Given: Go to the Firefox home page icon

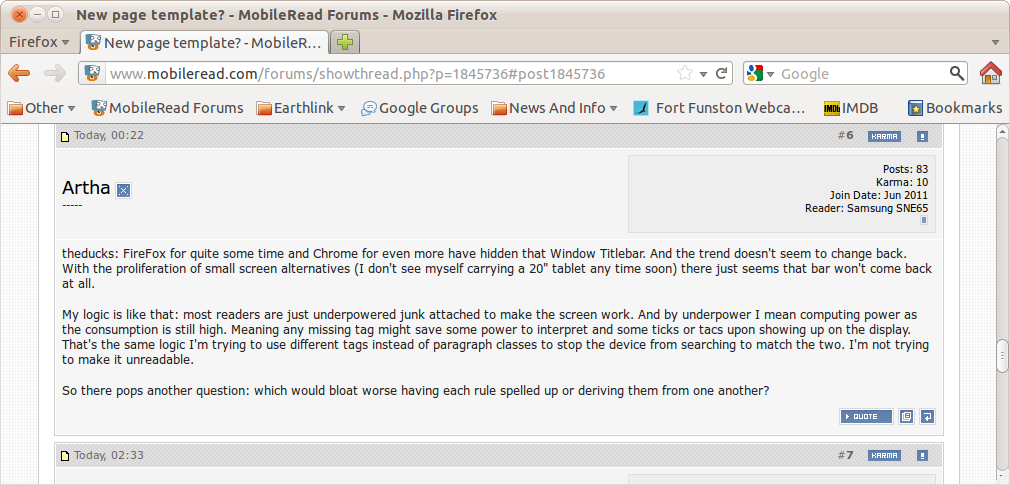Looking at the screenshot, I should pos(990,73).
